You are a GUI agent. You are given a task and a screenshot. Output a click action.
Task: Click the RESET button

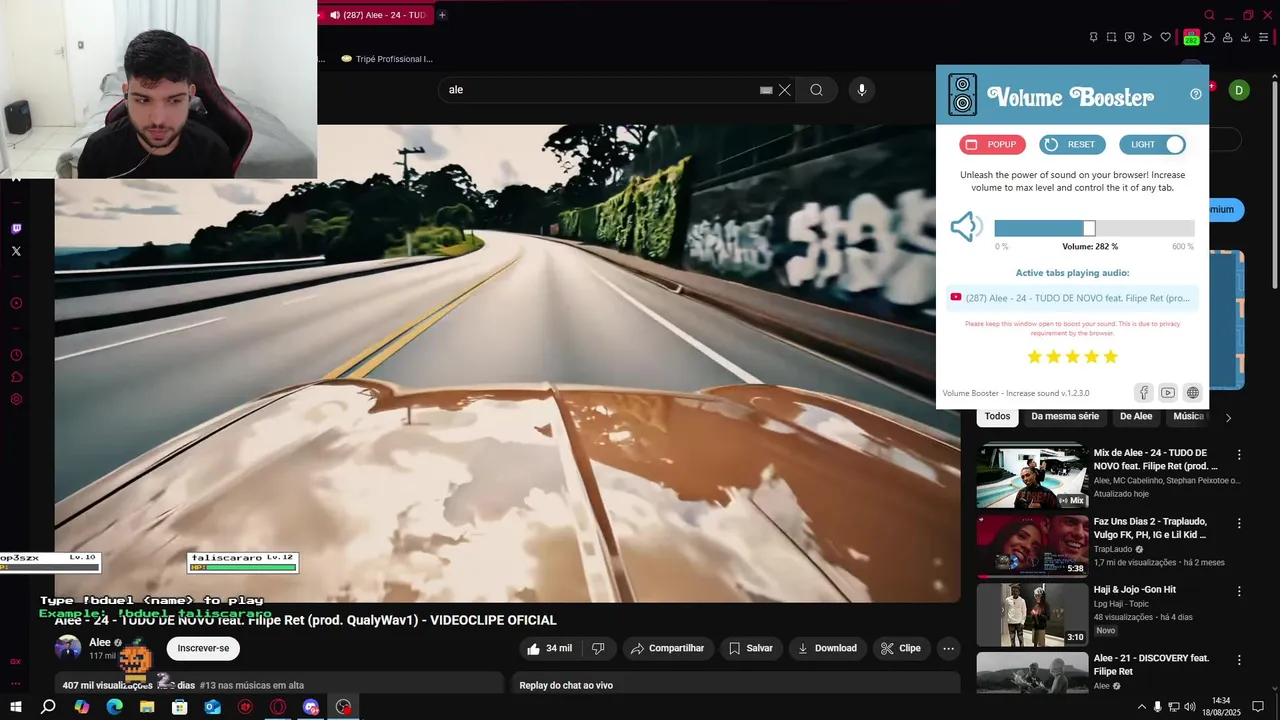point(1072,145)
